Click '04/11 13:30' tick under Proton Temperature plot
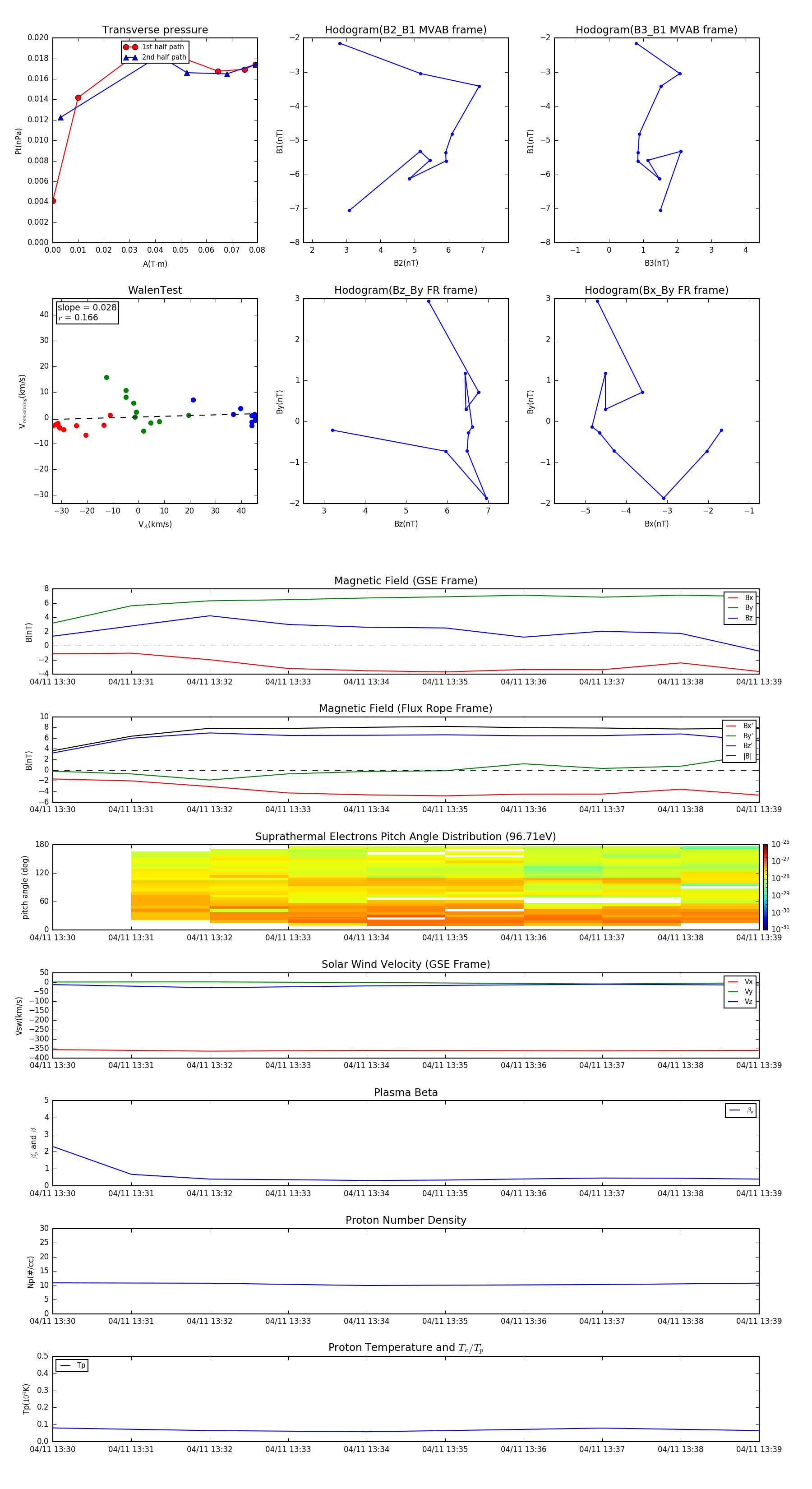 click(53, 1449)
